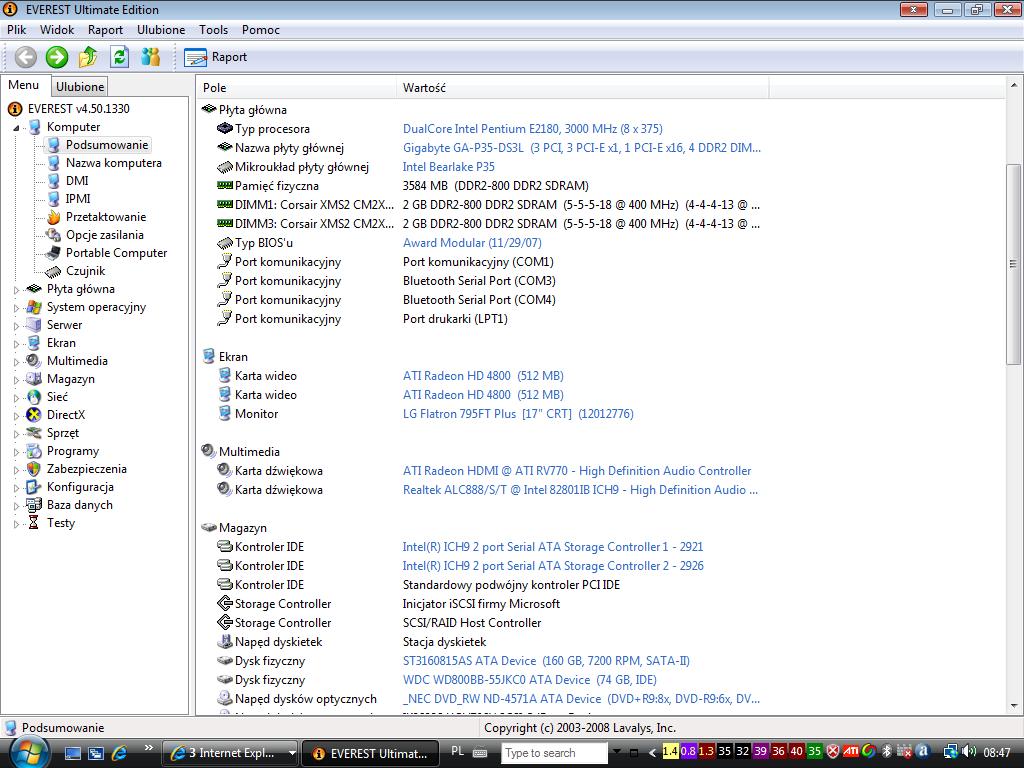Expand the System operacyjny tree node

tap(17, 308)
